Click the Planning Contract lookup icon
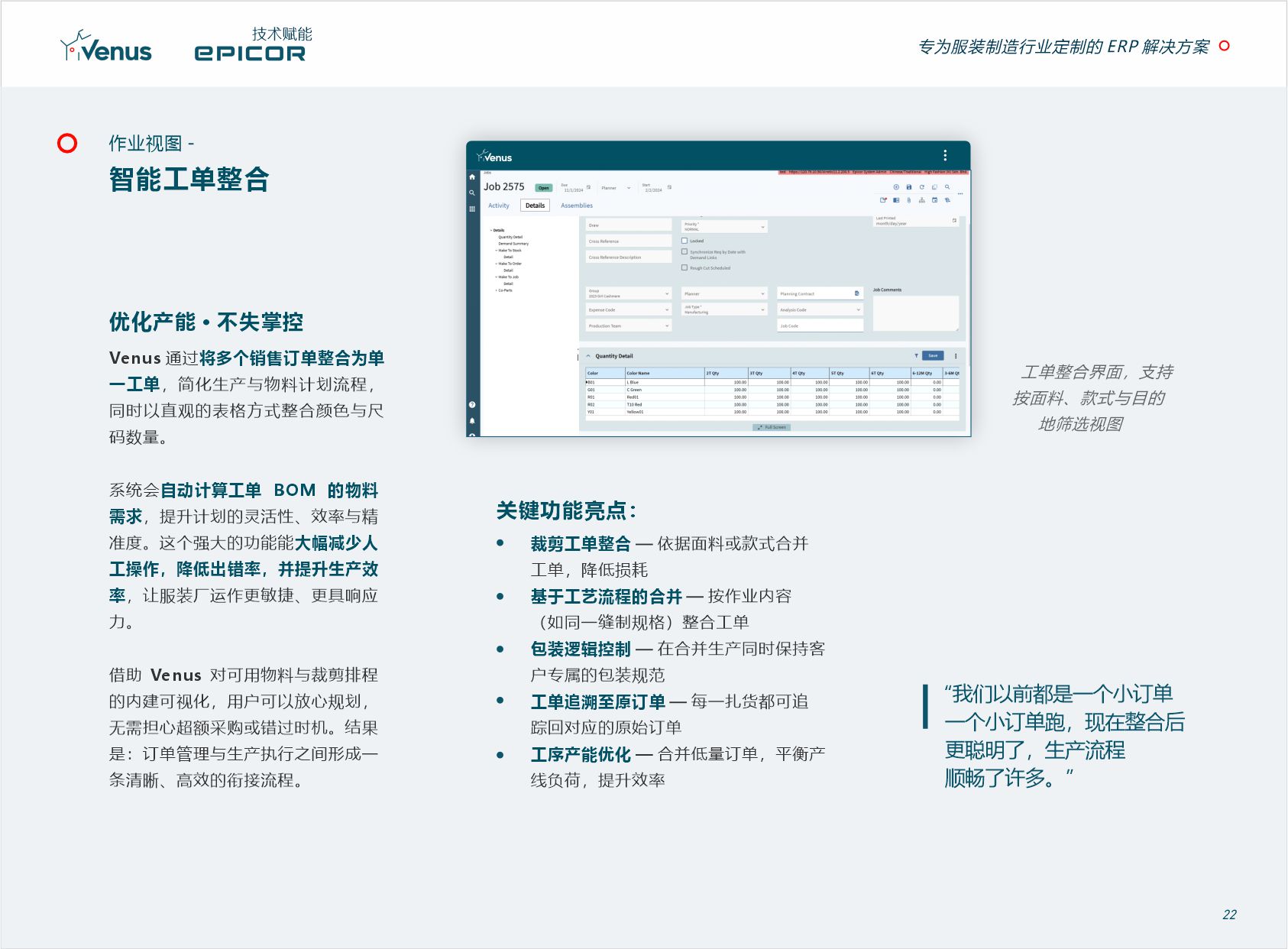 (x=856, y=293)
